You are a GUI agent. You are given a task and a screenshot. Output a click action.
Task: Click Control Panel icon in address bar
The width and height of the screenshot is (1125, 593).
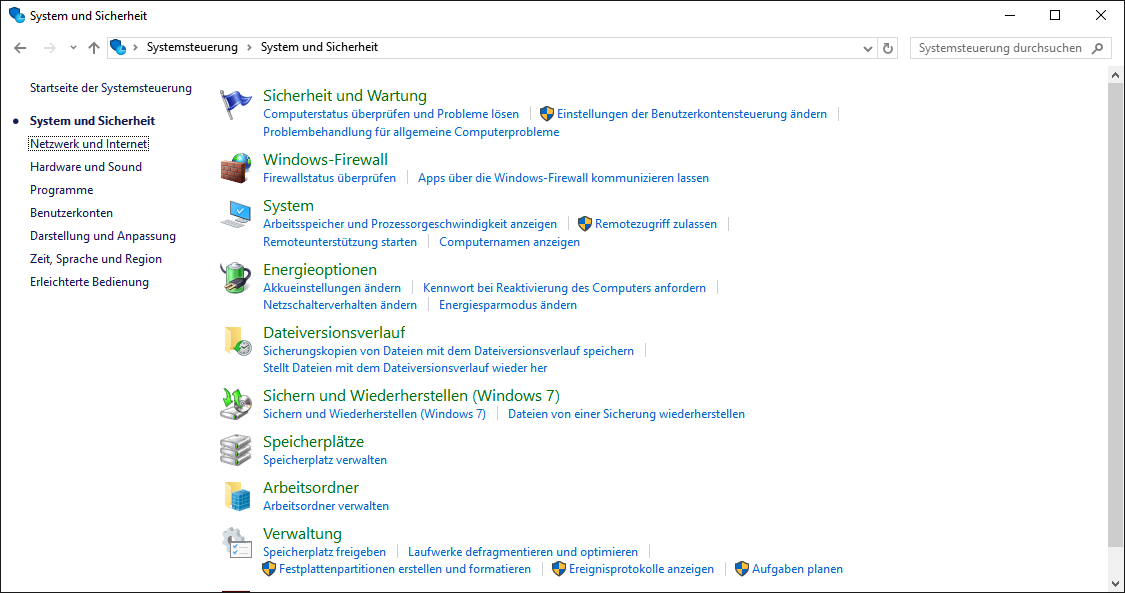tap(118, 47)
